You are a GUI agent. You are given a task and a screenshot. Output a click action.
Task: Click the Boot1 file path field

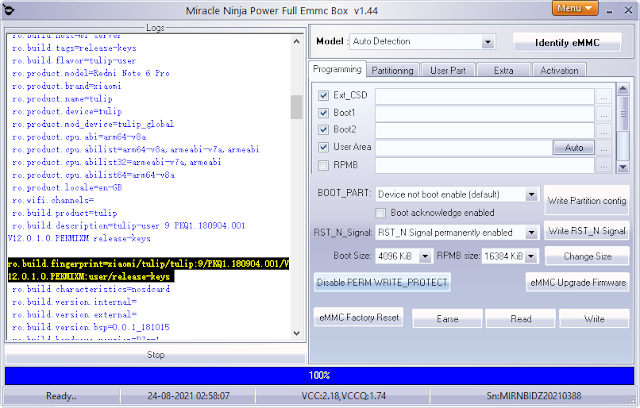click(484, 113)
